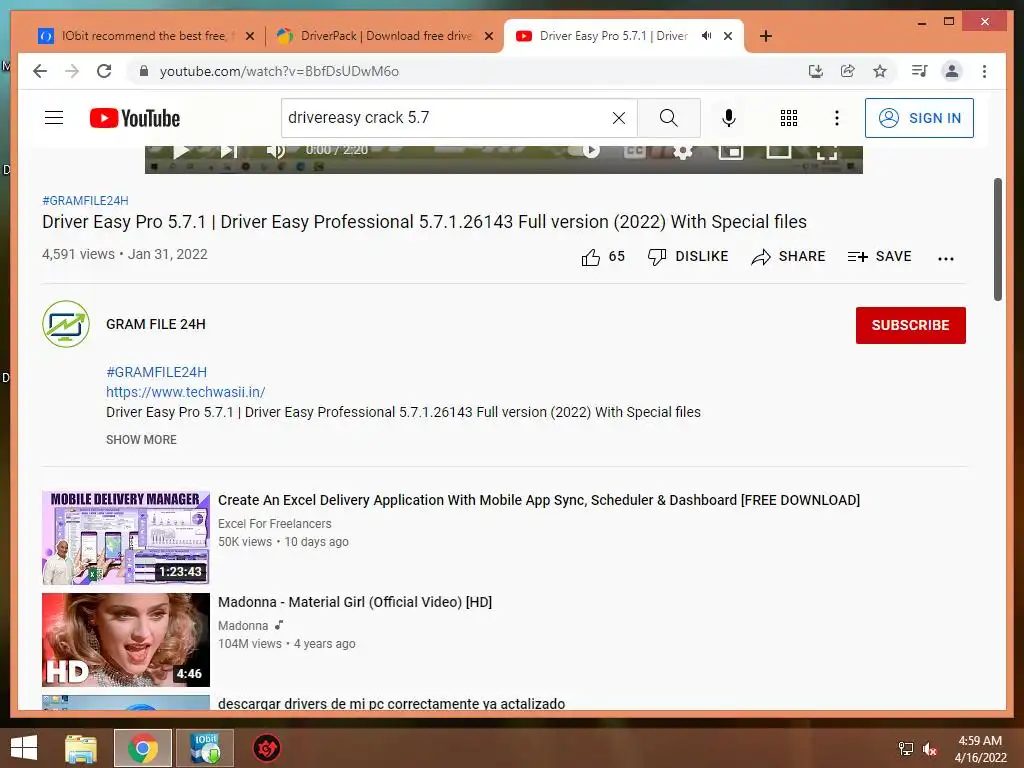Image resolution: width=1024 pixels, height=768 pixels.
Task: Open the techwasii.in link
Action: coord(185,392)
